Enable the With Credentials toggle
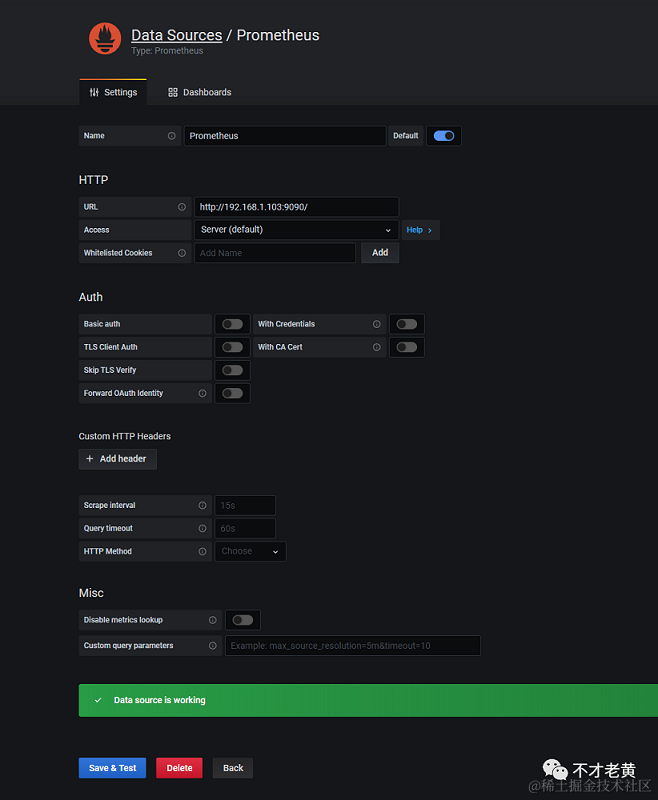Image resolution: width=658 pixels, height=800 pixels. click(x=407, y=324)
